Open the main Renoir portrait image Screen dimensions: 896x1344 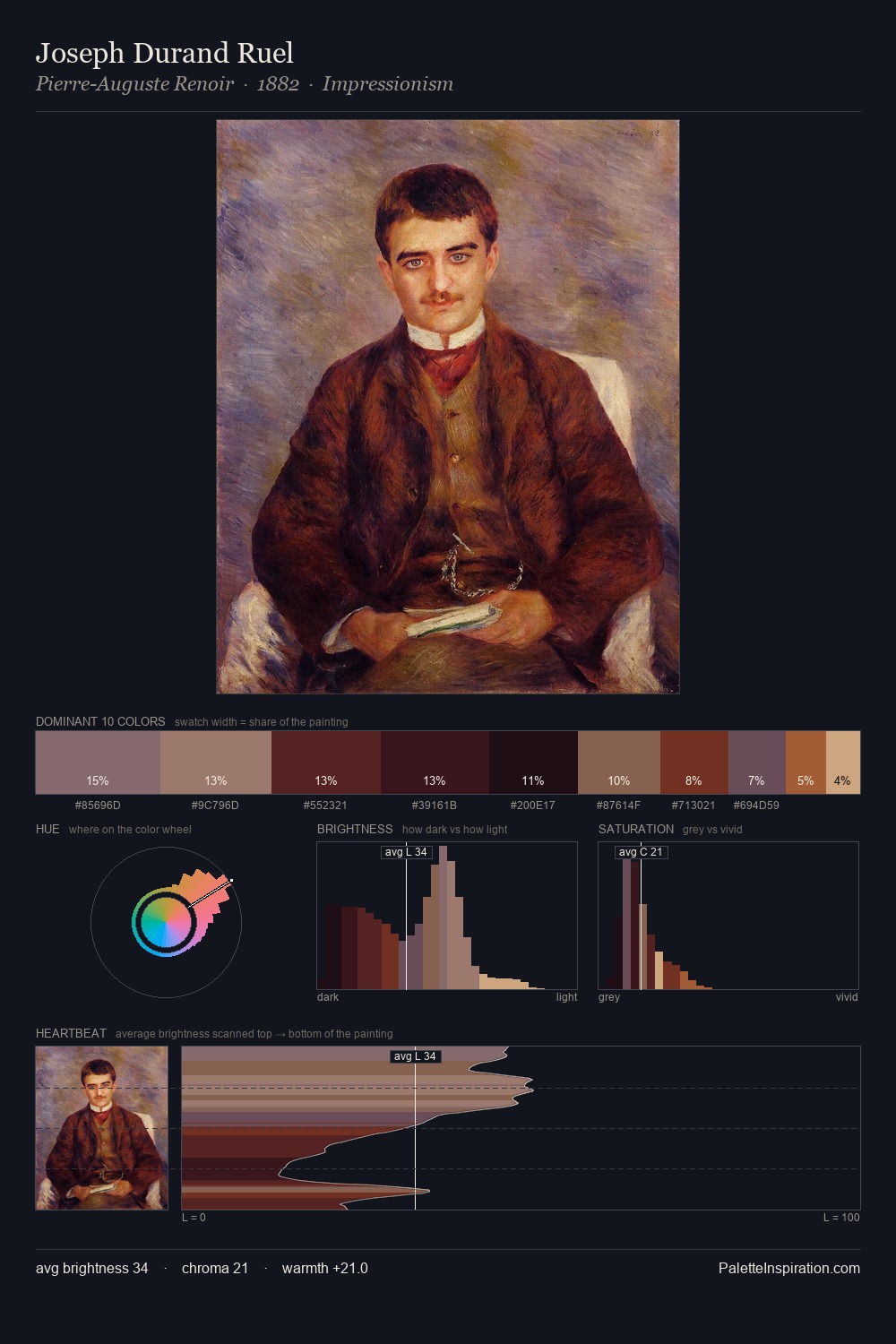click(x=448, y=407)
